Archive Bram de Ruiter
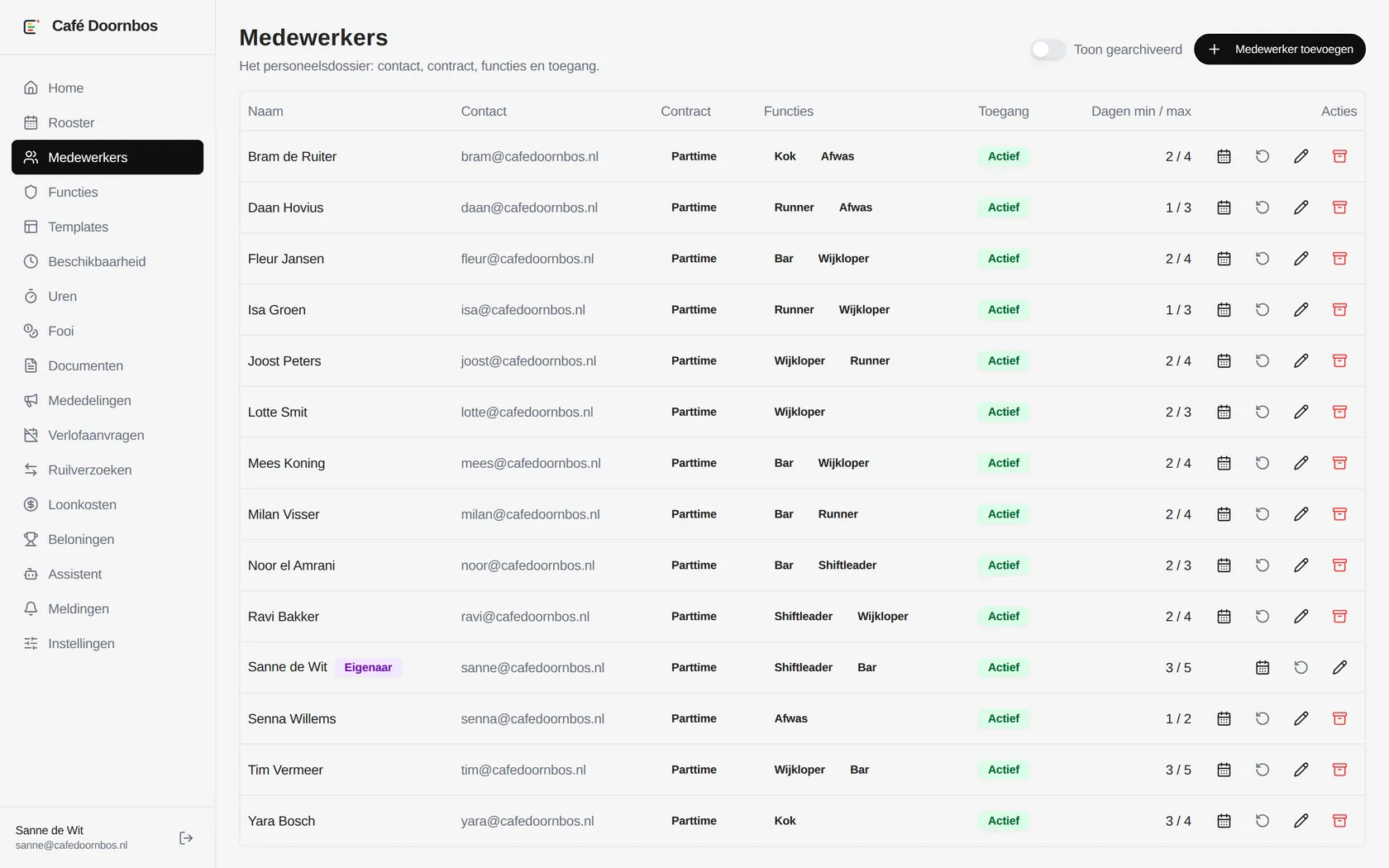The height and width of the screenshot is (868, 1389). 1340,156
